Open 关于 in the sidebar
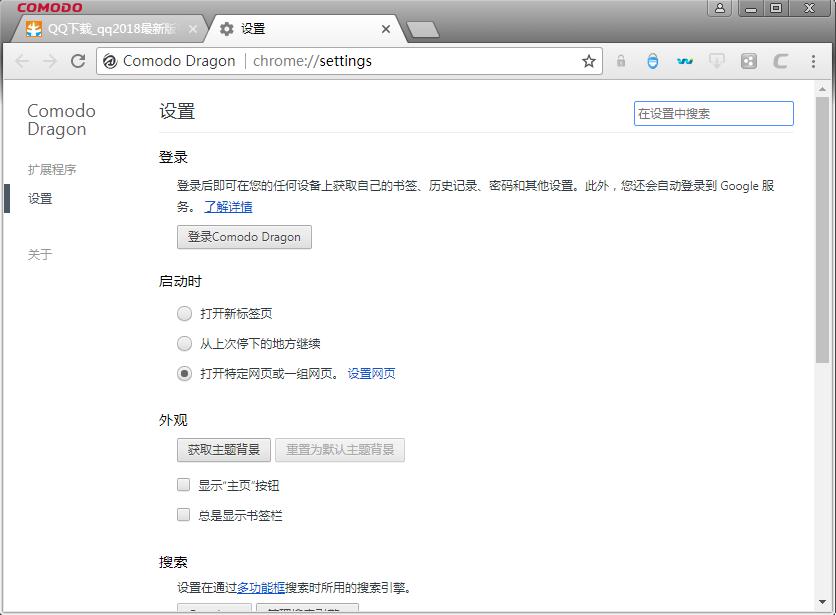The height and width of the screenshot is (615, 836). [x=40, y=254]
